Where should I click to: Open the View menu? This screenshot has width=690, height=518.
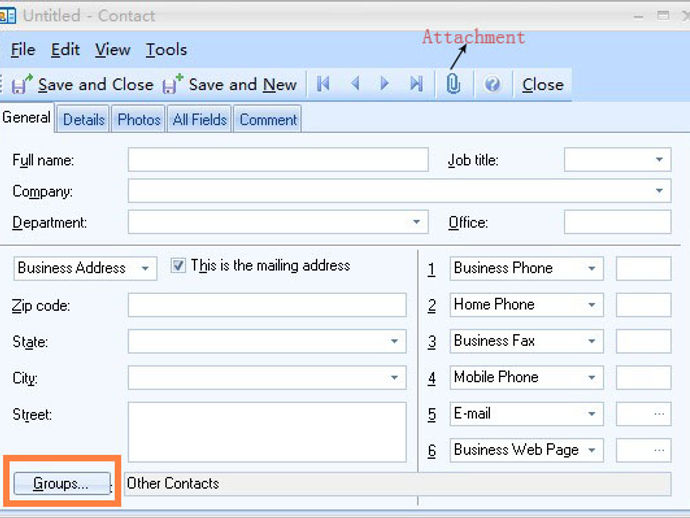coord(113,49)
